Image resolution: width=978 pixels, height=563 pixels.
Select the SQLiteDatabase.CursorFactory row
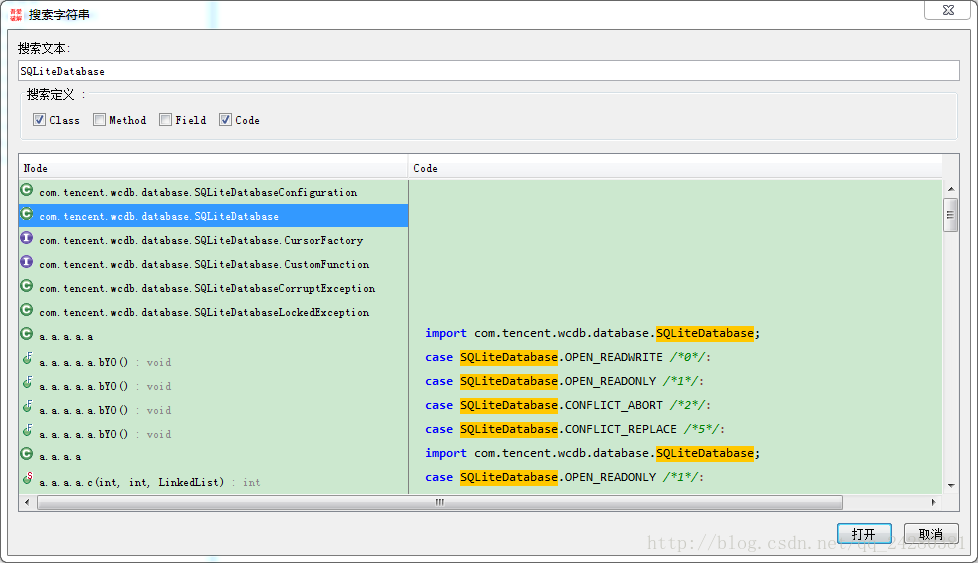click(213, 240)
